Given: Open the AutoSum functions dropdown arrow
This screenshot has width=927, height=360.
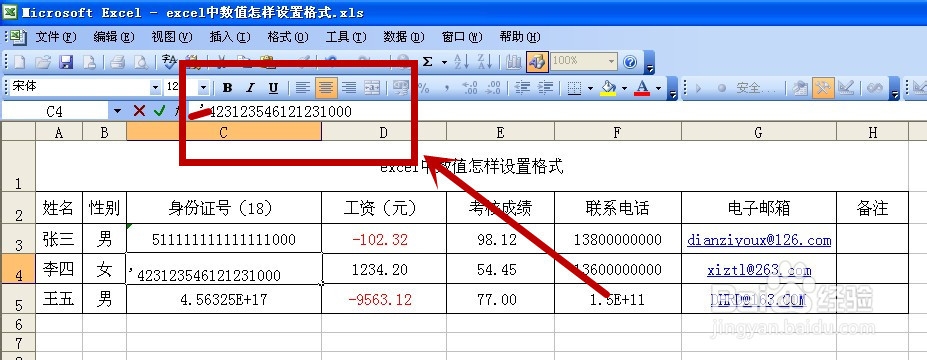Looking at the screenshot, I should (x=444, y=61).
